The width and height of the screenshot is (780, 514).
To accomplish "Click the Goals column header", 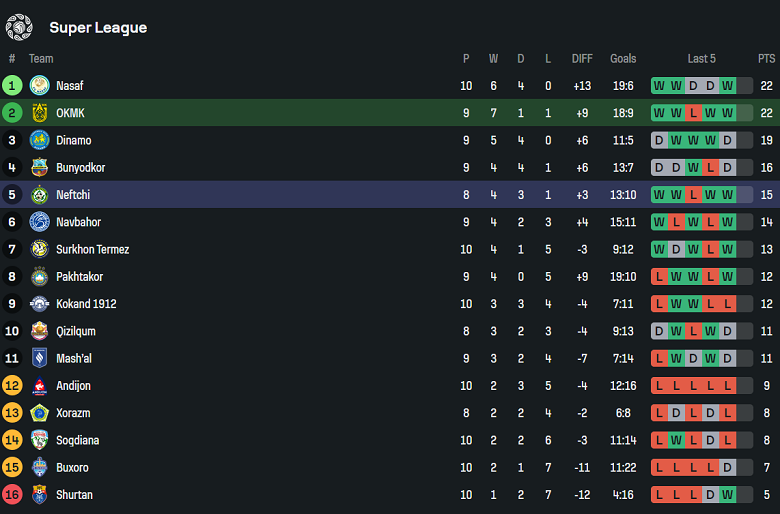I will 622,59.
